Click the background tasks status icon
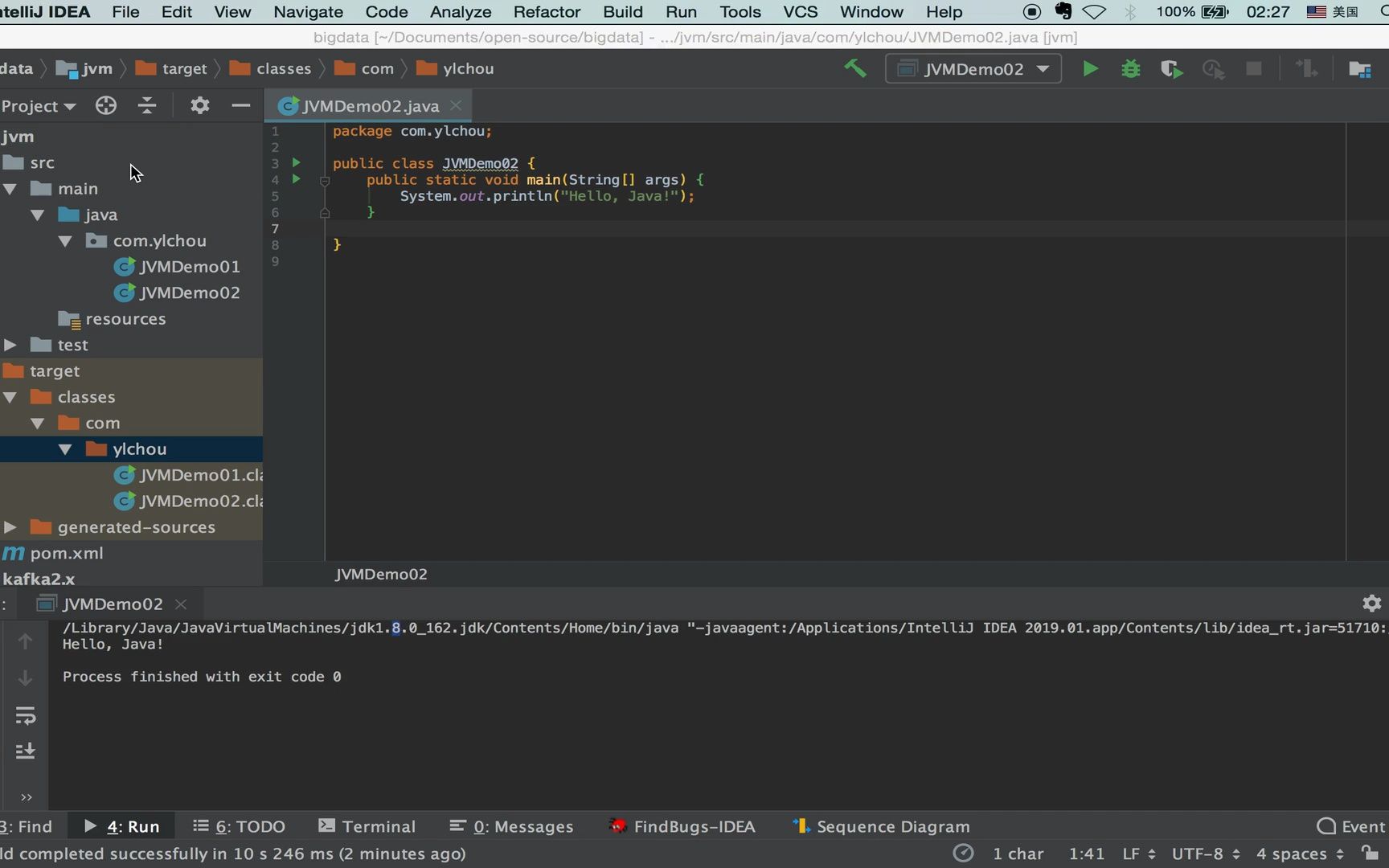 963,854
